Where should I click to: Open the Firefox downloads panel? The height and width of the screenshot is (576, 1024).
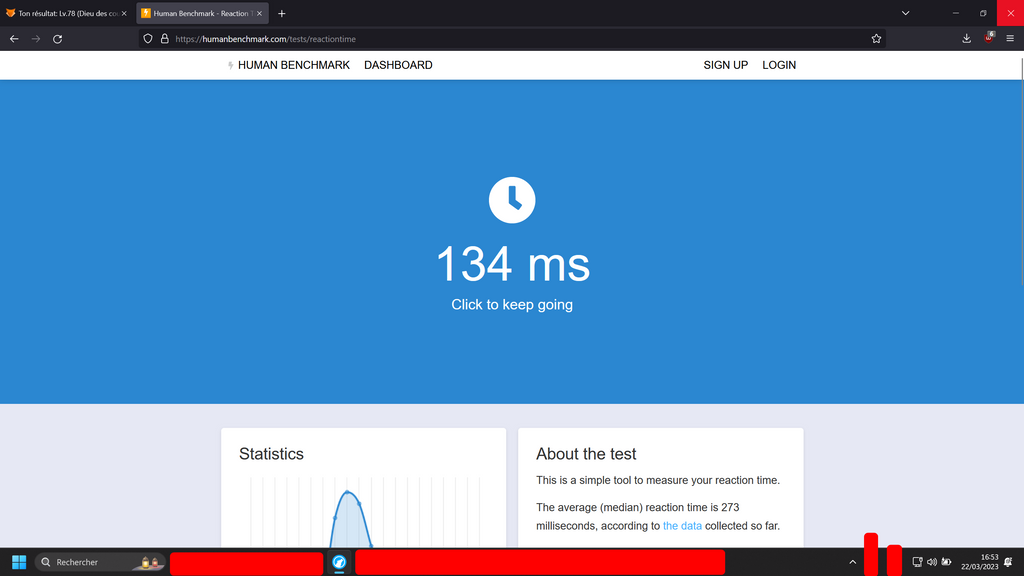click(966, 39)
